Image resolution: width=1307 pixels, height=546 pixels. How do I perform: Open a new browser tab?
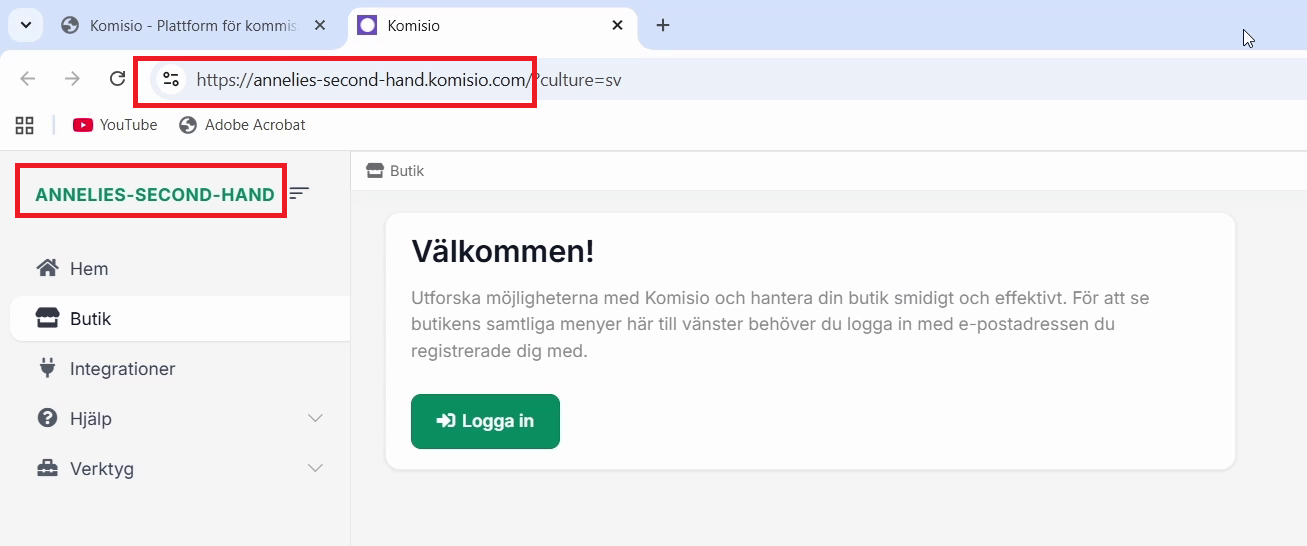pyautogui.click(x=662, y=25)
